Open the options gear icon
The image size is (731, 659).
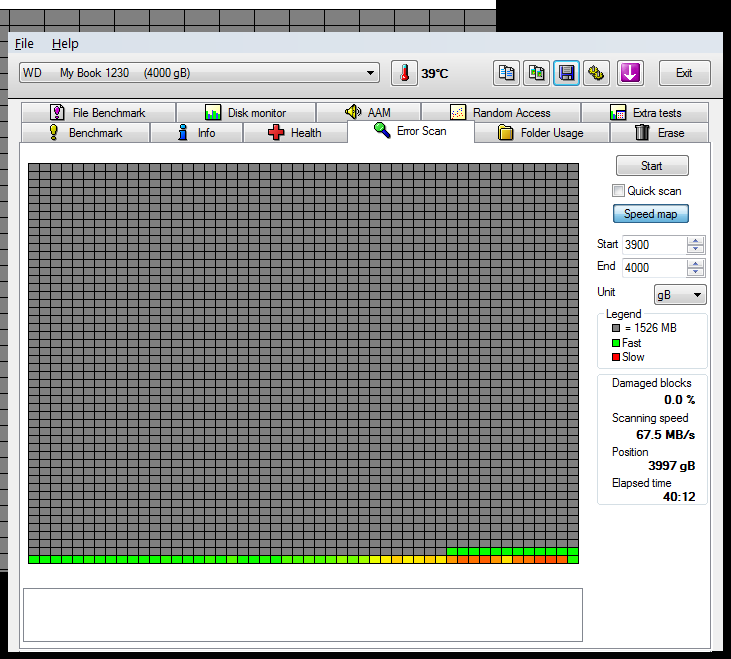(x=596, y=73)
